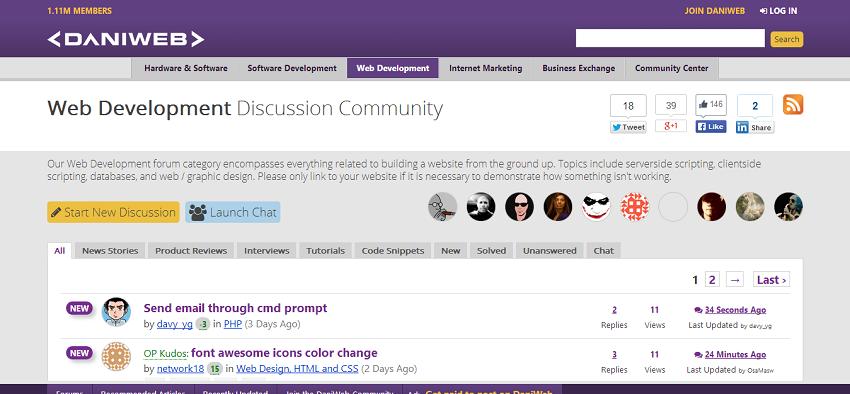Click the Google +1 button
850x394 pixels.
[x=671, y=126]
